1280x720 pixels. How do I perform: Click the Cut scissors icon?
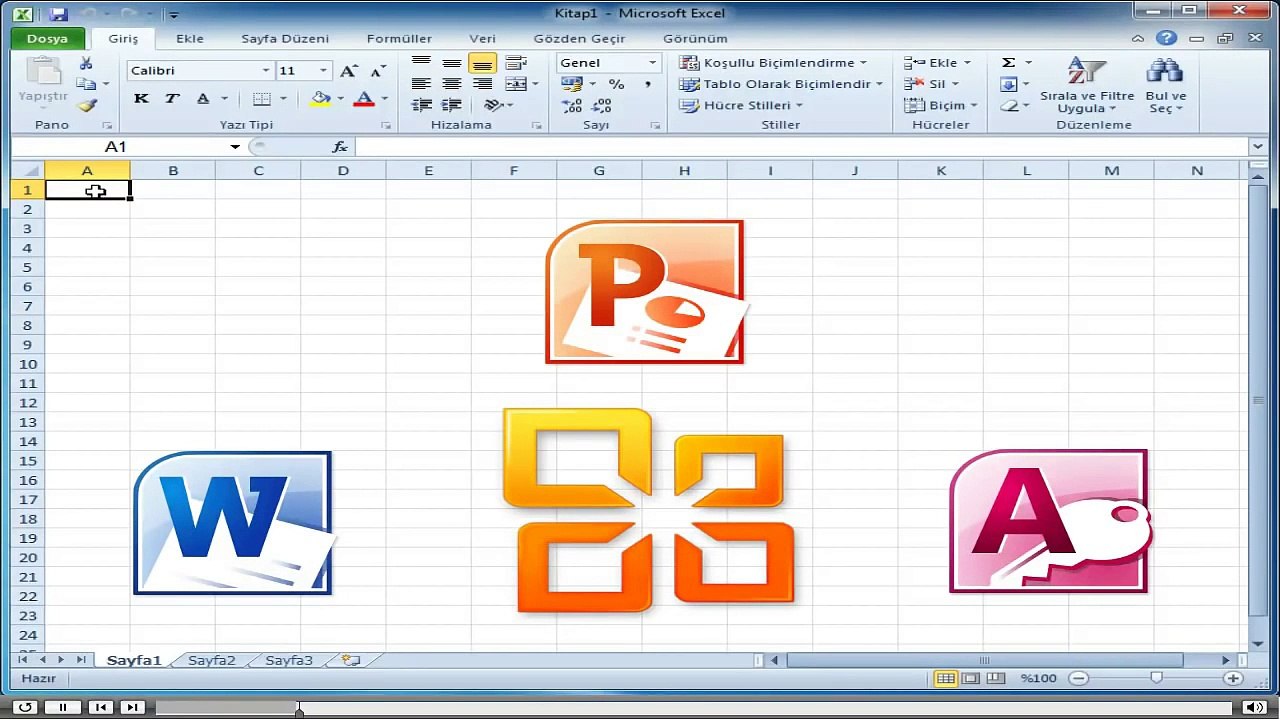pos(86,63)
